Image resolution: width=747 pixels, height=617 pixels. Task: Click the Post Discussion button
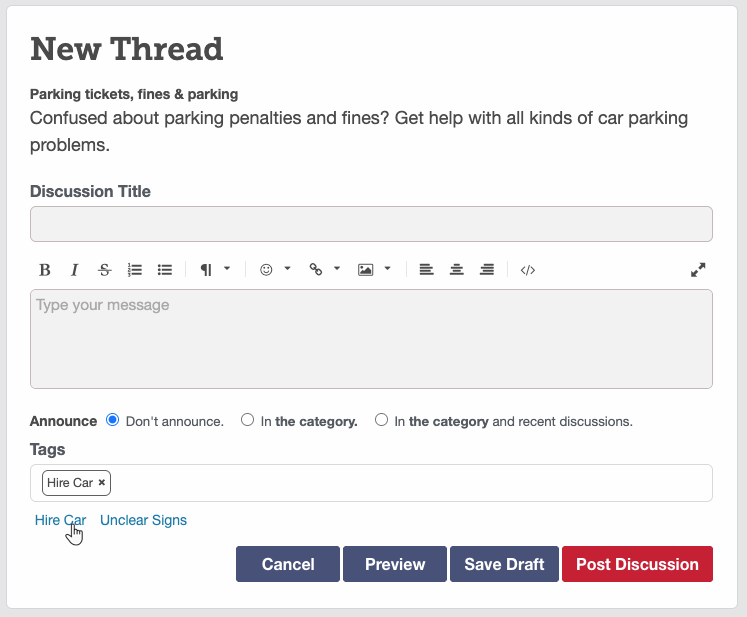coord(637,564)
